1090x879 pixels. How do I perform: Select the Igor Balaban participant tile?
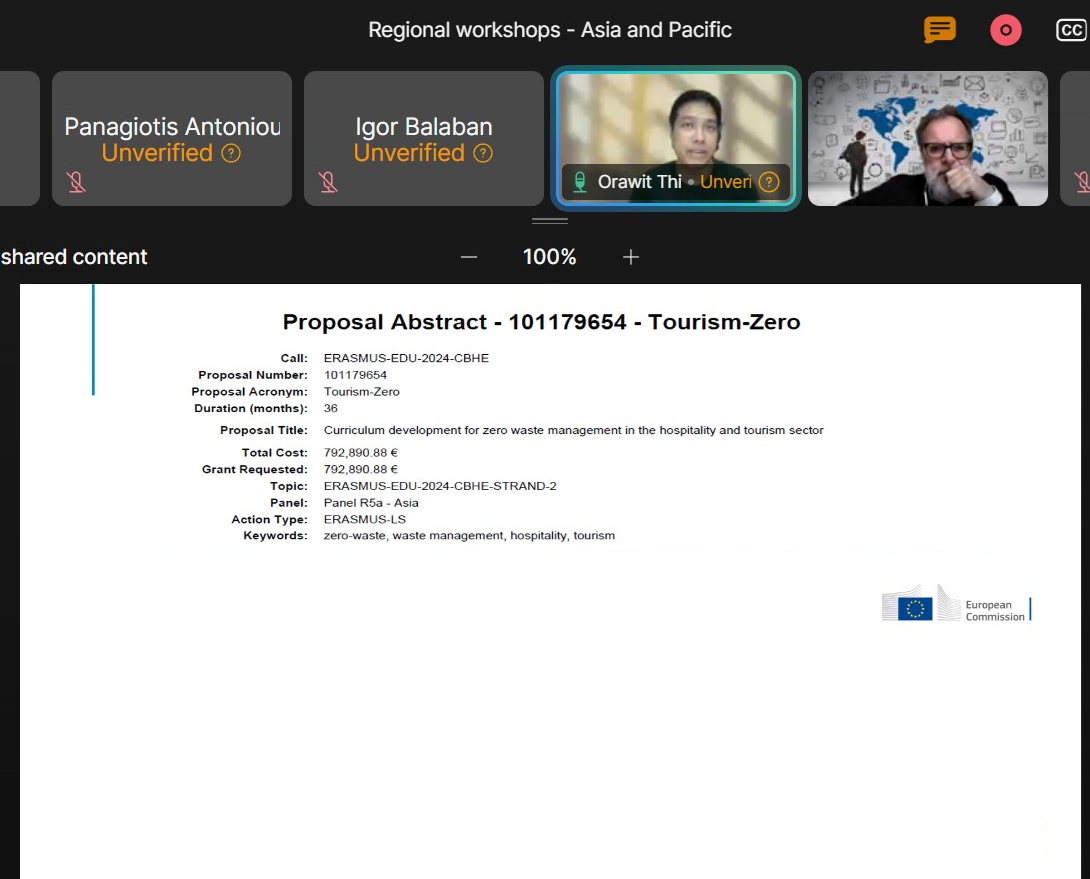coord(424,138)
